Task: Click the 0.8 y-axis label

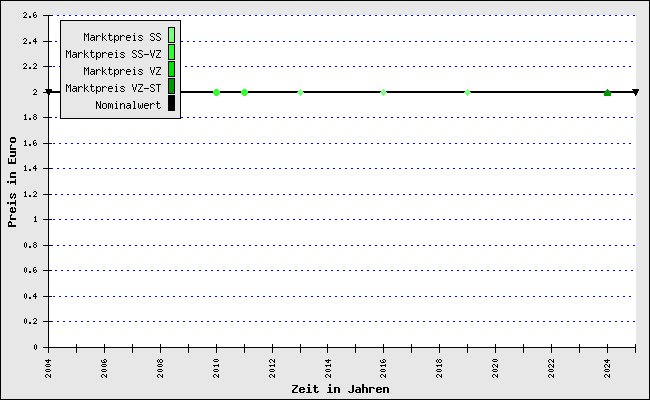Action: (30, 245)
